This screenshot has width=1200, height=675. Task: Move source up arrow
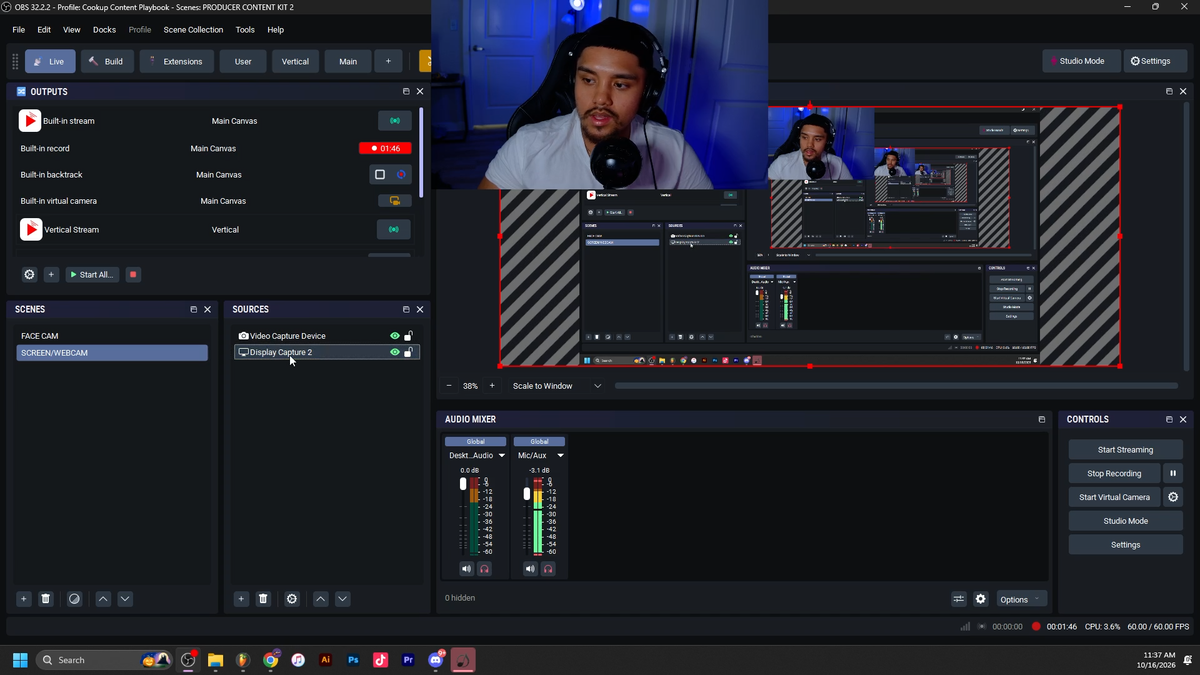(x=320, y=599)
